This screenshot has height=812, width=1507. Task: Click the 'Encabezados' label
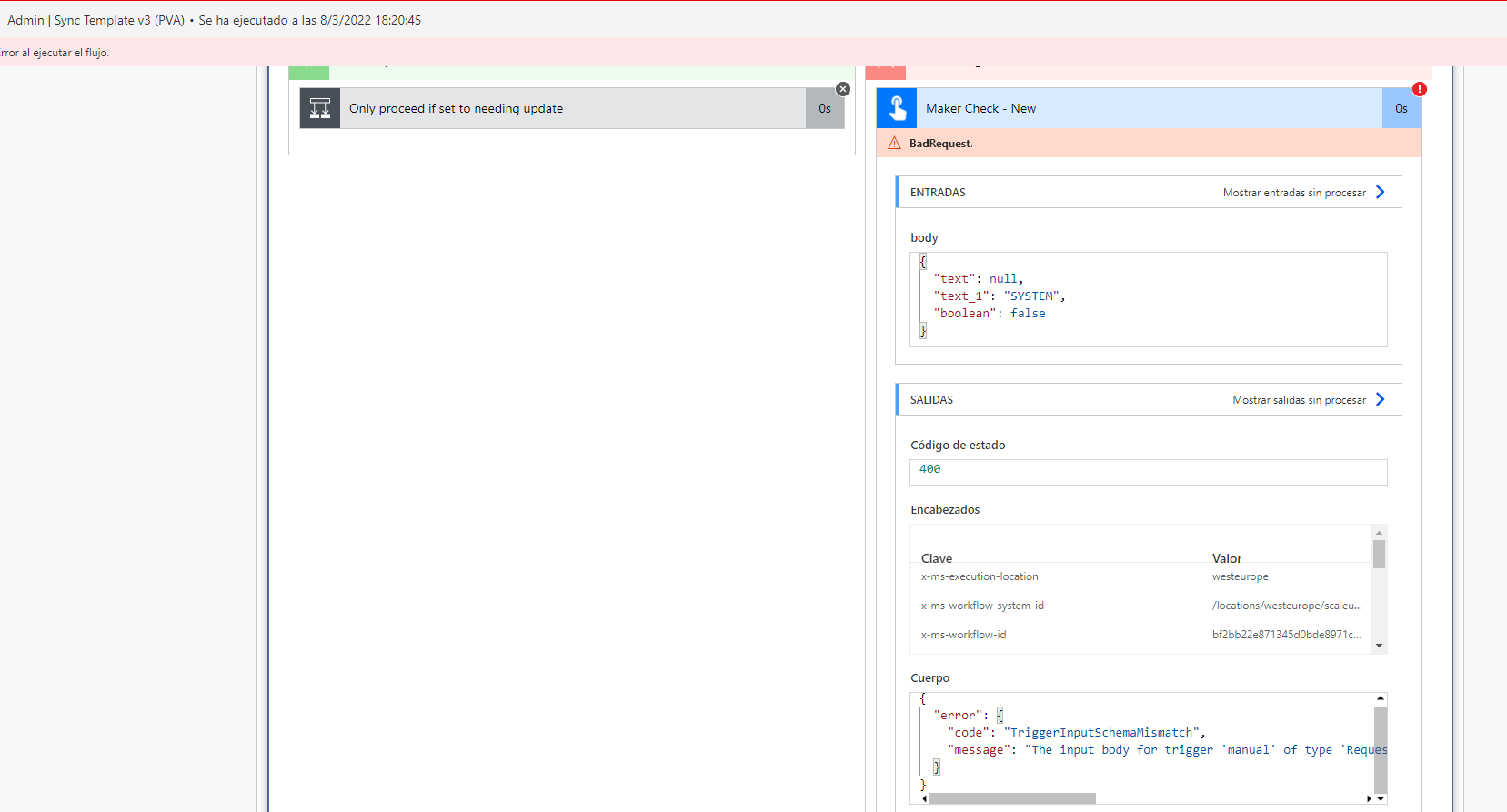tap(945, 510)
